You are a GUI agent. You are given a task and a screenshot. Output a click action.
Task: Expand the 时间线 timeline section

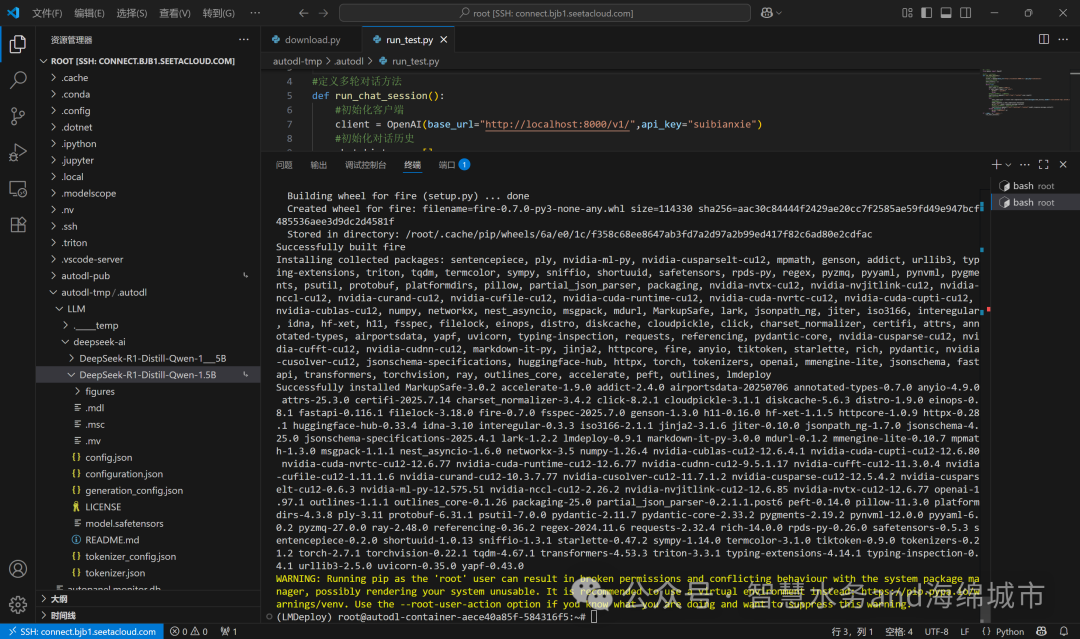149,616
